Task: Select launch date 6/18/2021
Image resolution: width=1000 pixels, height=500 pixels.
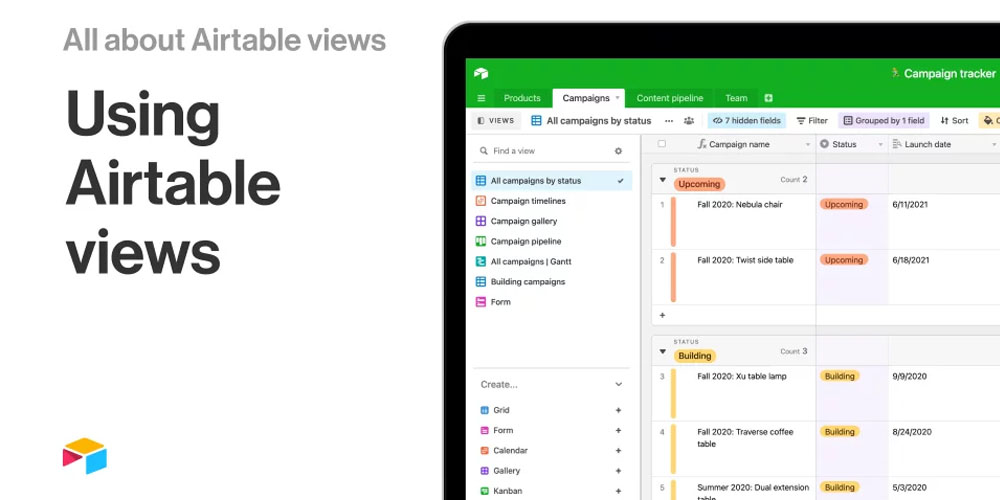Action: tap(911, 260)
